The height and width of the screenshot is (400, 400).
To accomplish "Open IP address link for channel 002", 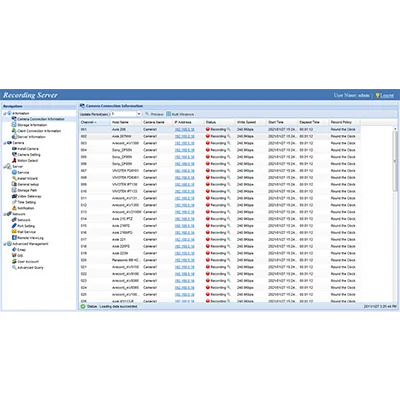I will click(184, 136).
